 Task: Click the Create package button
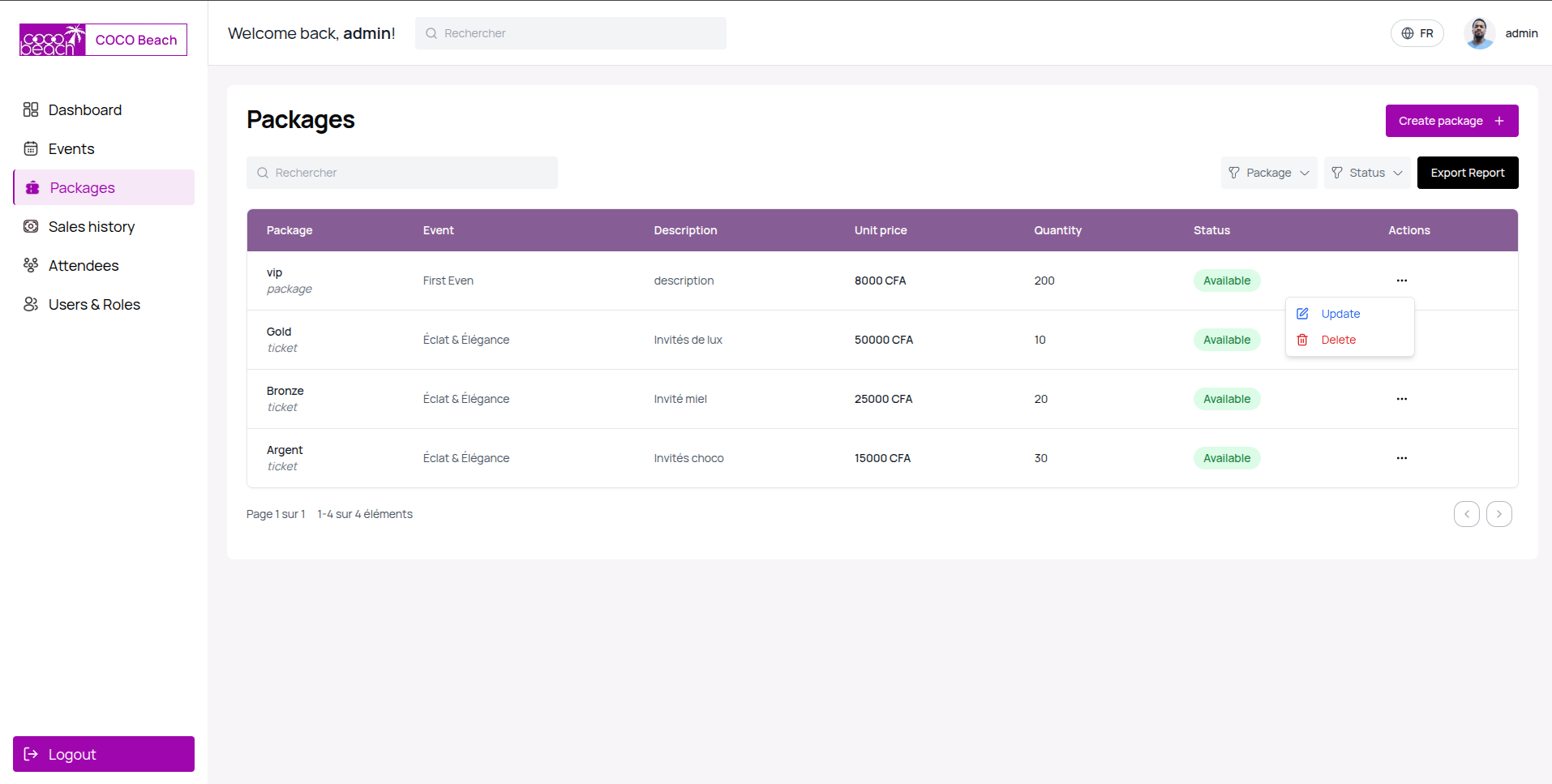point(1451,120)
